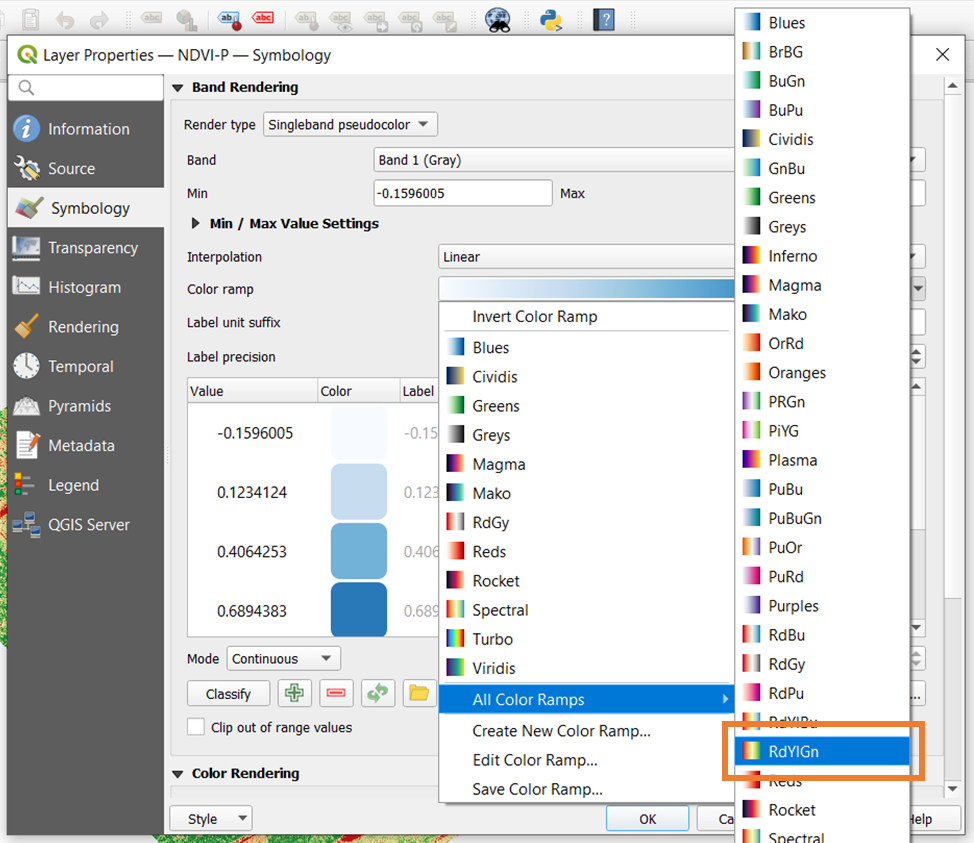Open the Band 1 (Gray) dropdown
This screenshot has width=974, height=843.
[x=649, y=160]
